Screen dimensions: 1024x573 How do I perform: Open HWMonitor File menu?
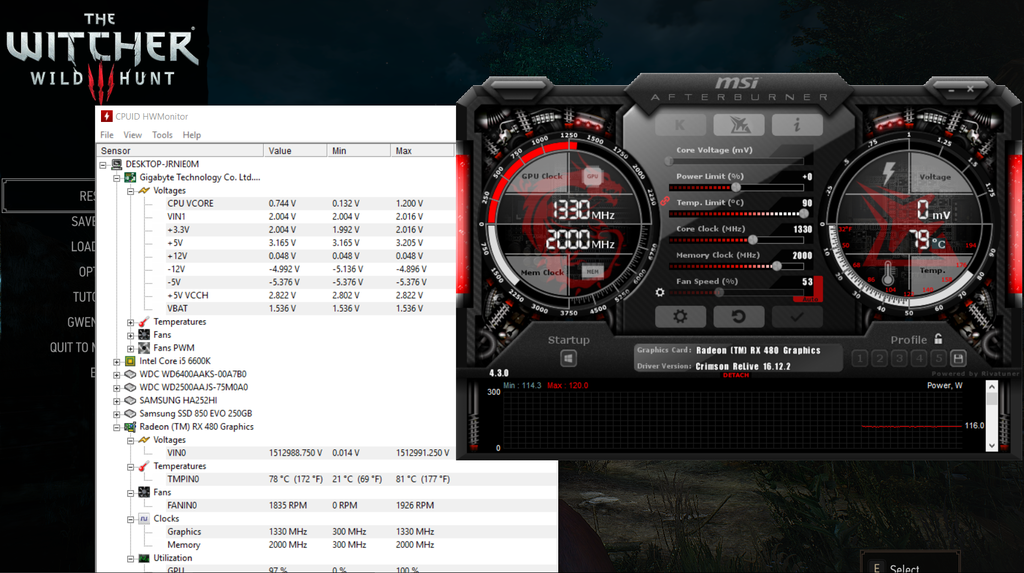coord(107,135)
